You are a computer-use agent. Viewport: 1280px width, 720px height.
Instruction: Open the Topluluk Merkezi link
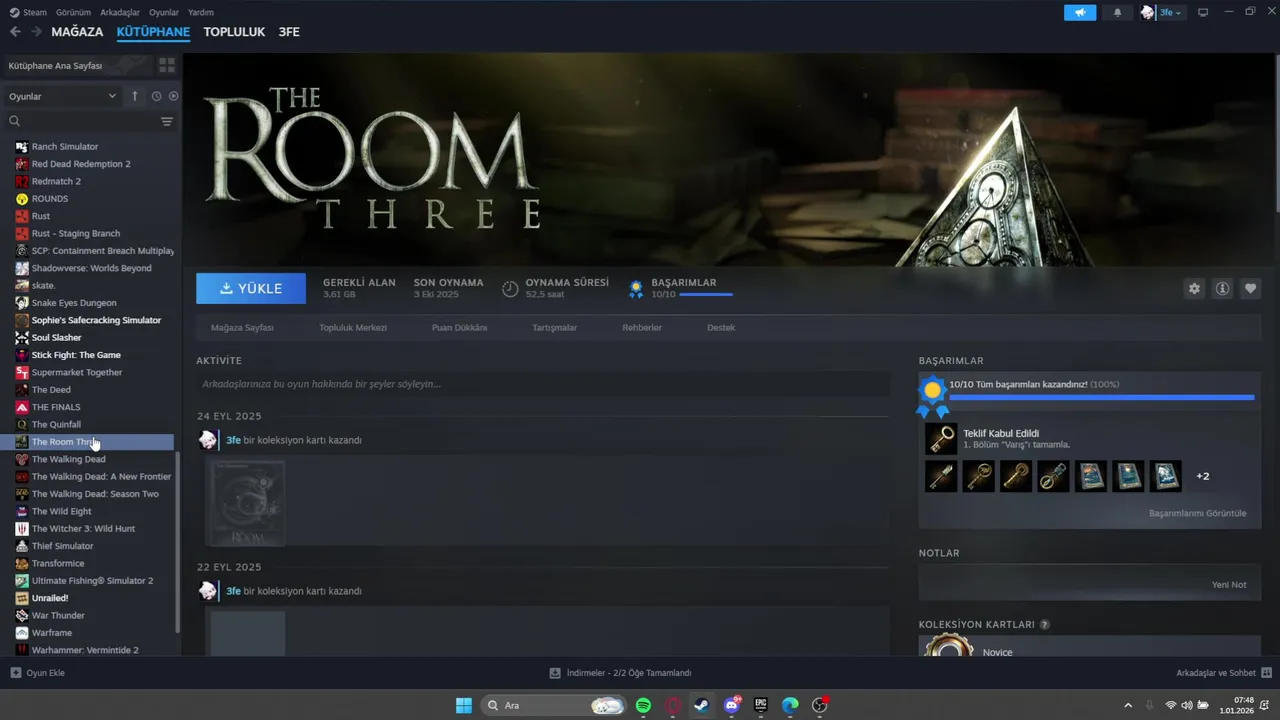click(353, 328)
